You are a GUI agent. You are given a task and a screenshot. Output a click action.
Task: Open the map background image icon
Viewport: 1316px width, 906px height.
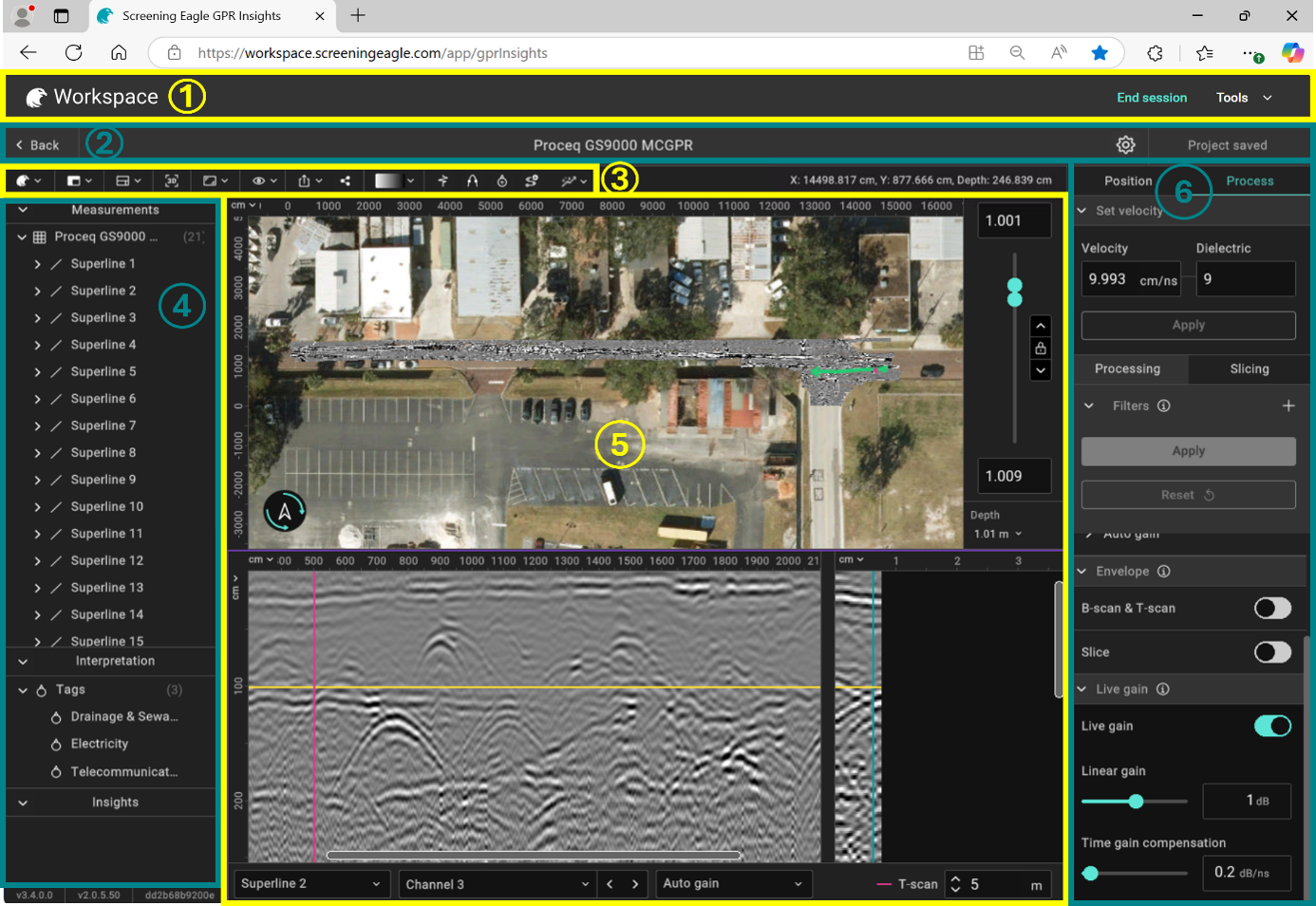216,180
